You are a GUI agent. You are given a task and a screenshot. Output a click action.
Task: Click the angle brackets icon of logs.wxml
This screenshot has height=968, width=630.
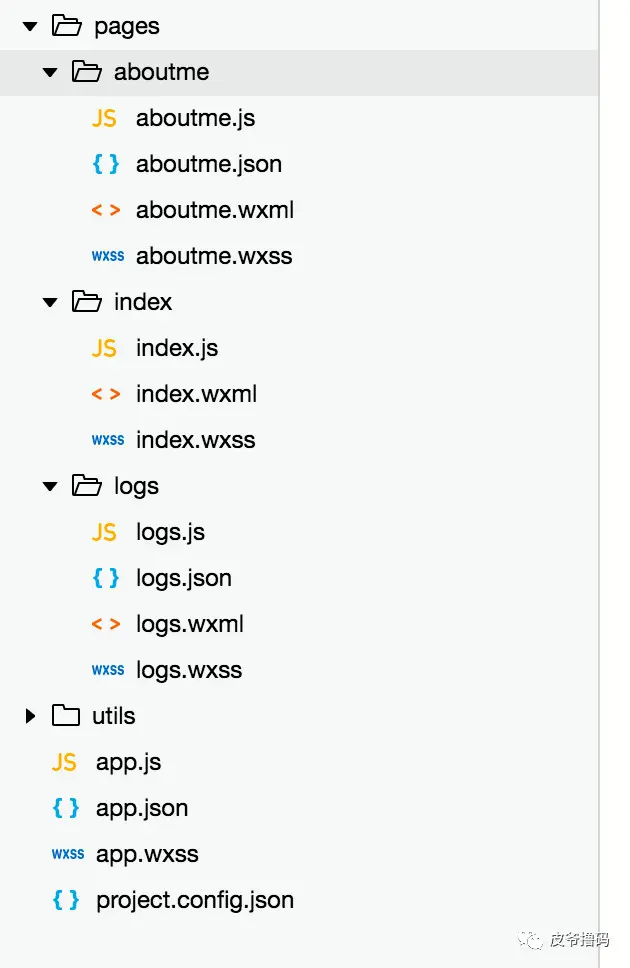point(106,624)
